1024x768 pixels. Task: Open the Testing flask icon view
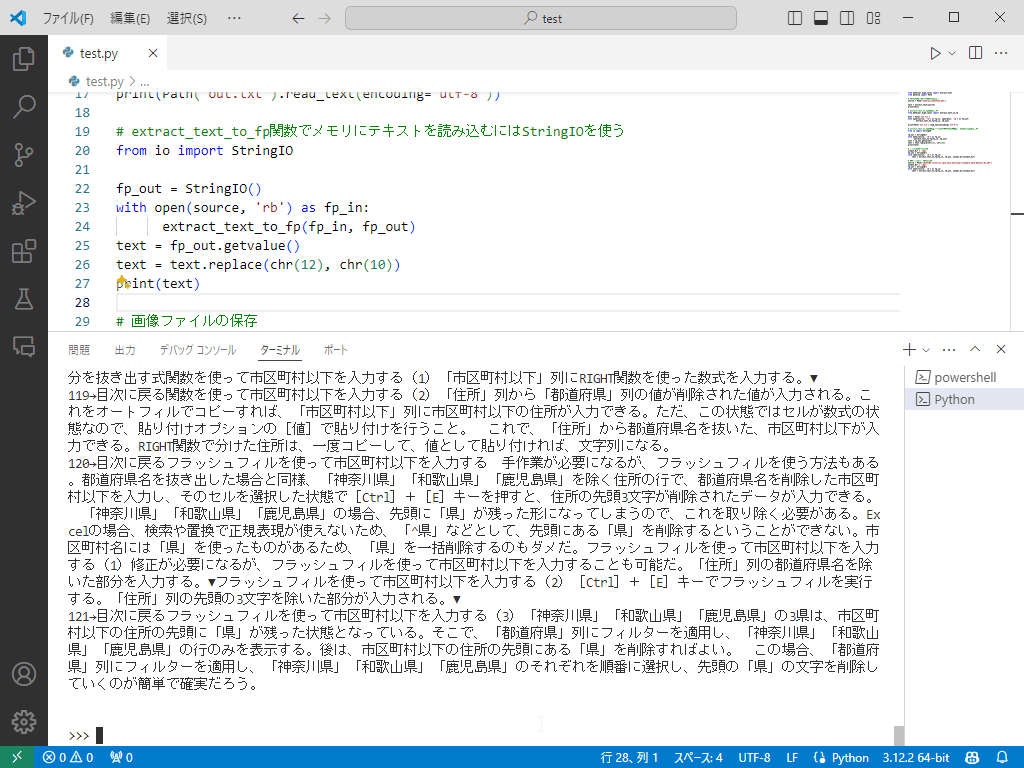tap(23, 298)
